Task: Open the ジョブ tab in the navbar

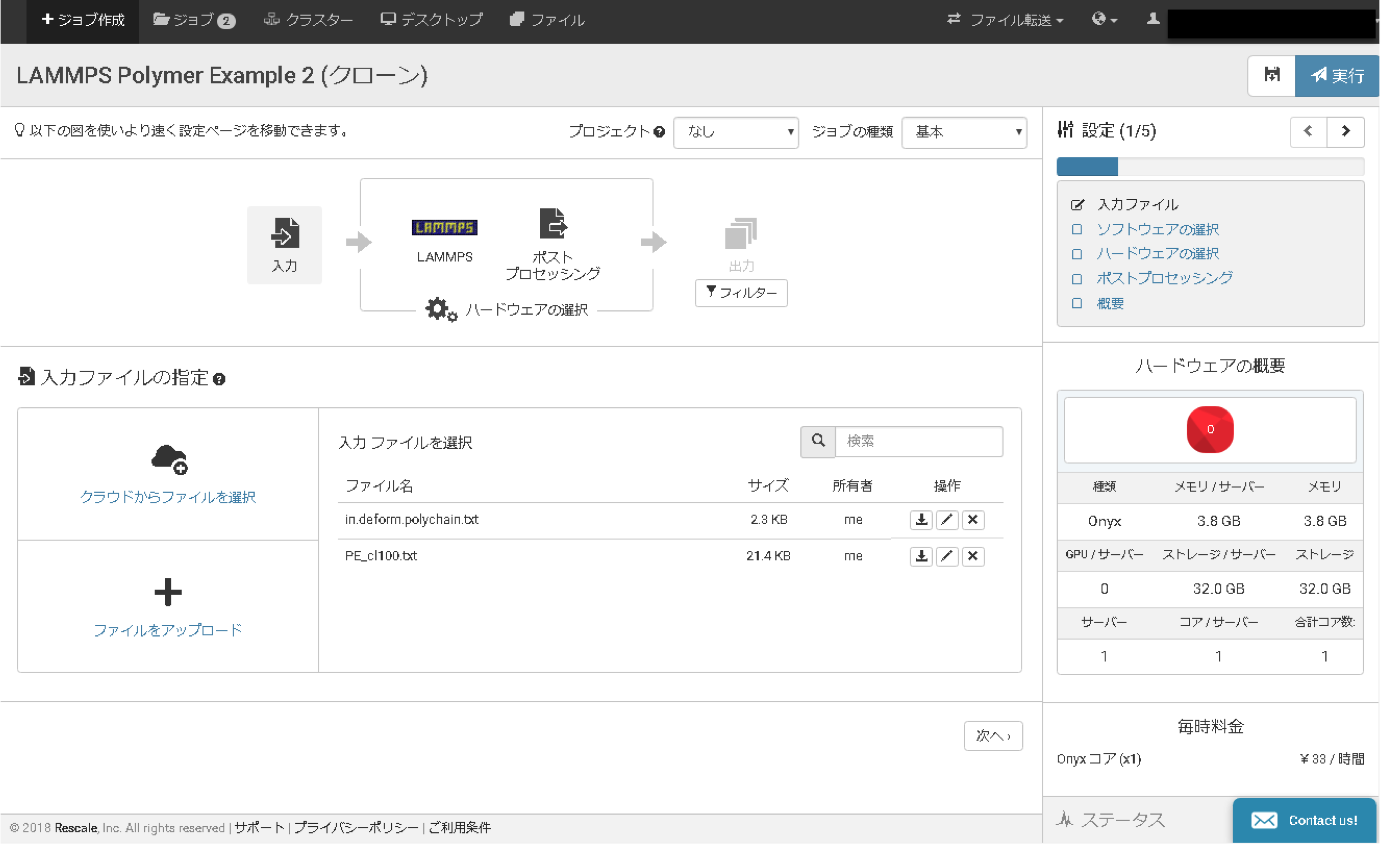Action: [194, 20]
